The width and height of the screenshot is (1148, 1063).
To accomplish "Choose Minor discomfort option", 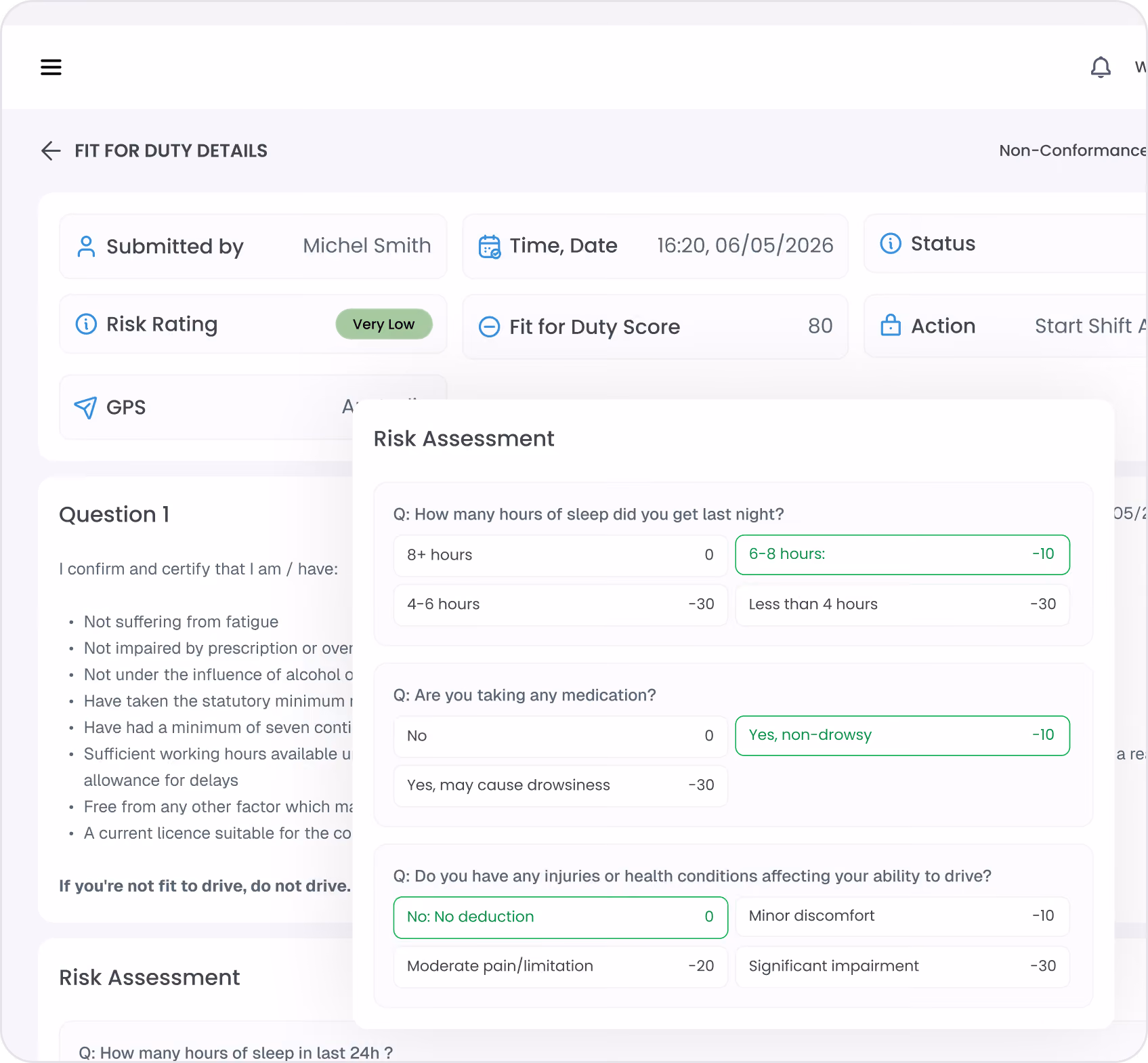I will [902, 917].
